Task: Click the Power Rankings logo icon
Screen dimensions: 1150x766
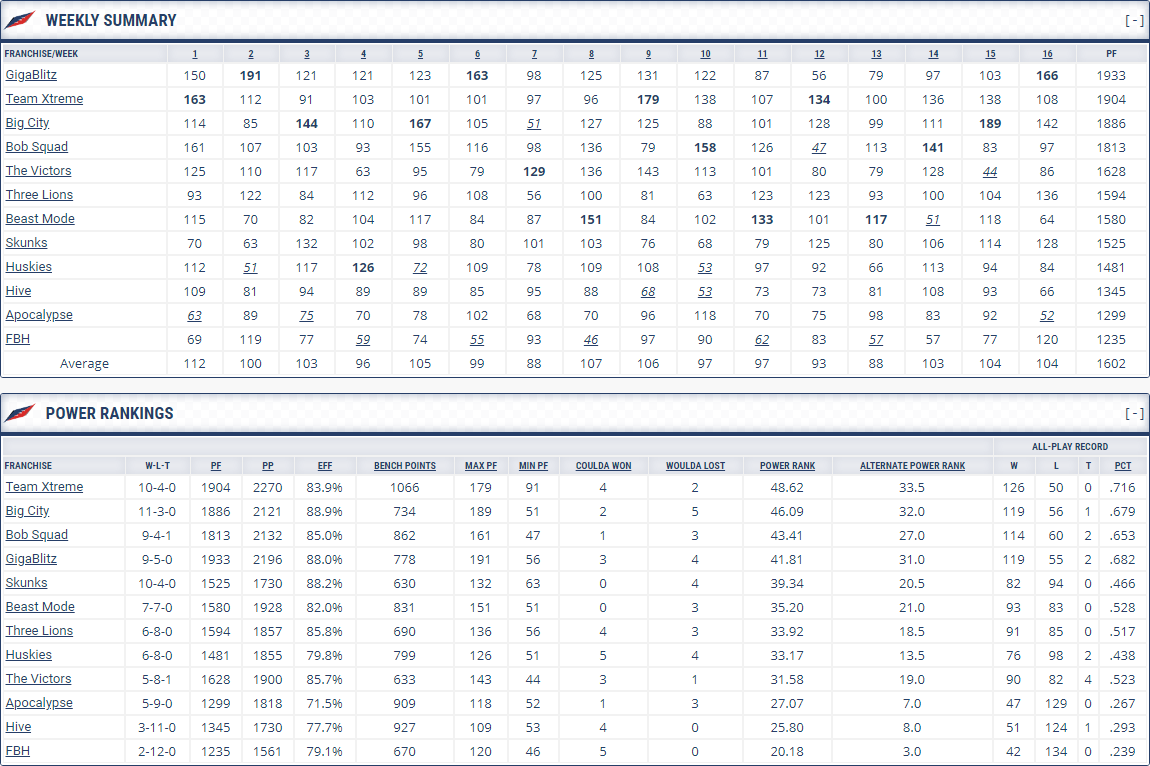Action: pyautogui.click(x=20, y=413)
